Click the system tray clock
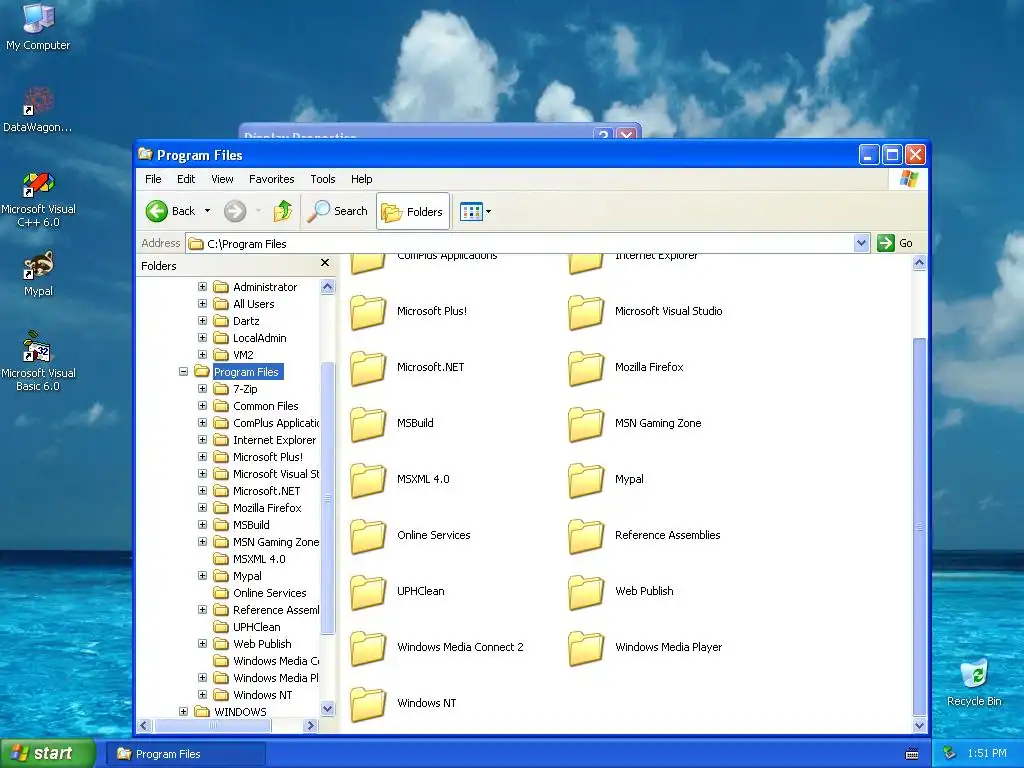The width and height of the screenshot is (1024, 768). [987, 753]
